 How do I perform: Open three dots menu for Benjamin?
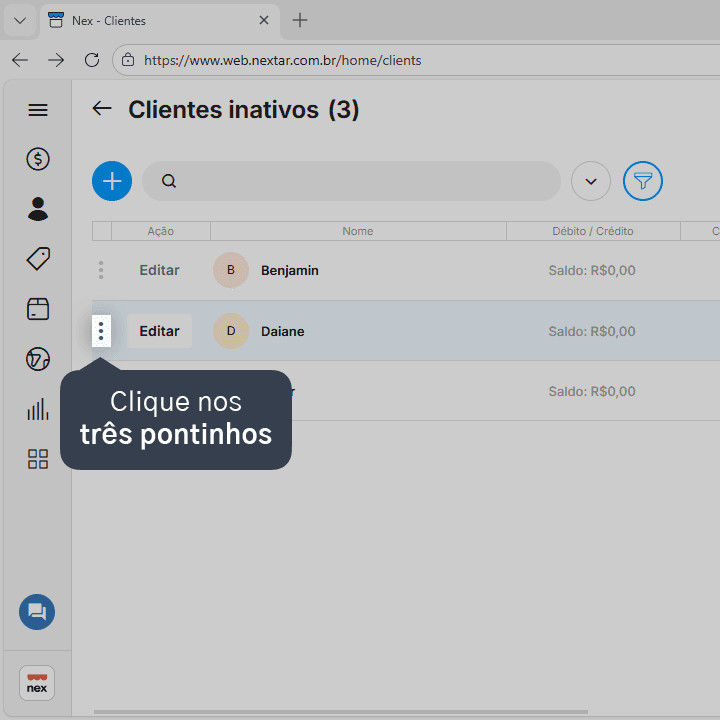[x=101, y=270]
